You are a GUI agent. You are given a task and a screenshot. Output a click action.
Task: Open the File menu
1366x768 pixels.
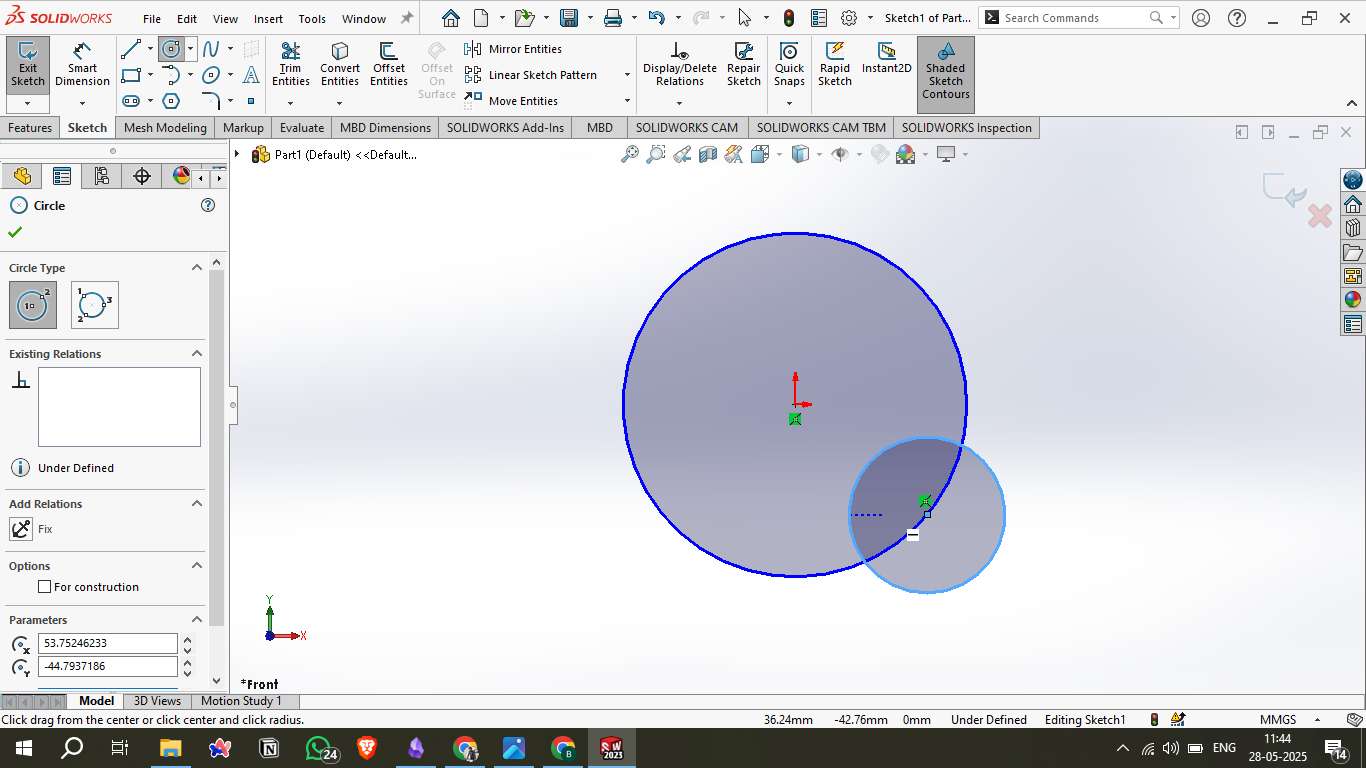(x=152, y=19)
